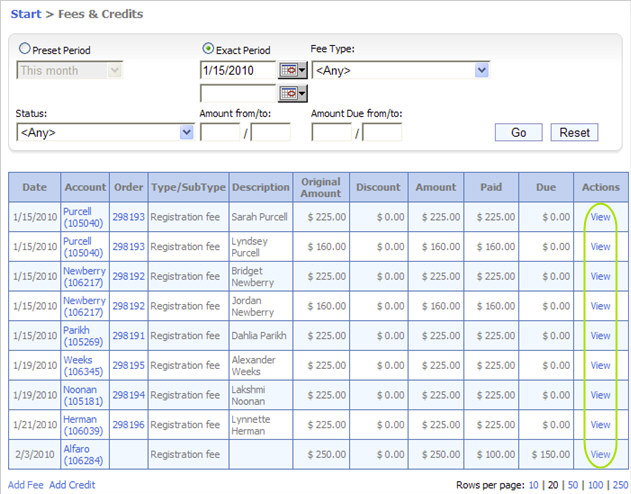Open the Herman (106039) account link
The height and width of the screenshot is (494, 631).
coord(83,425)
